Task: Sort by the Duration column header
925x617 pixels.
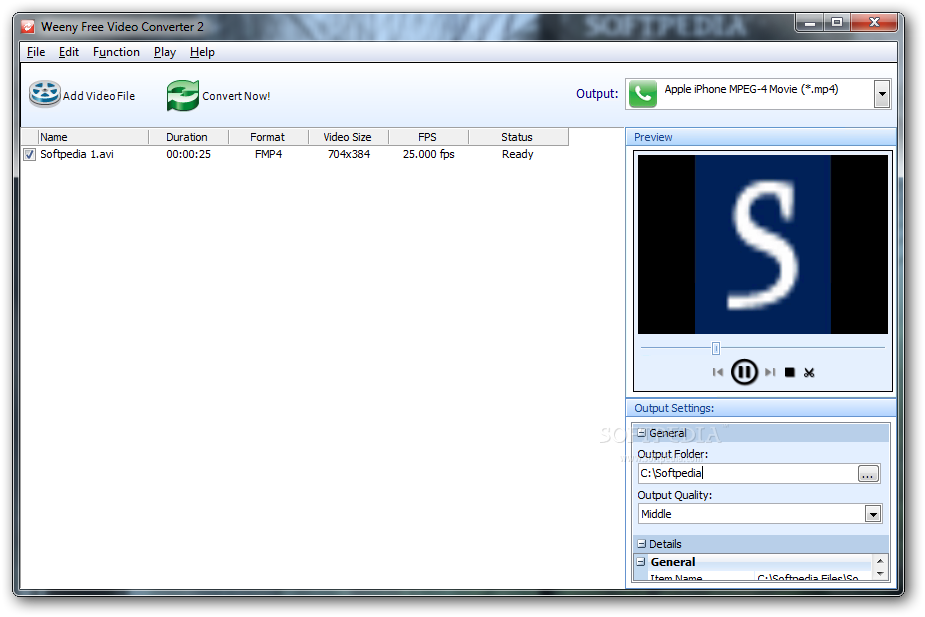Action: pyautogui.click(x=188, y=137)
